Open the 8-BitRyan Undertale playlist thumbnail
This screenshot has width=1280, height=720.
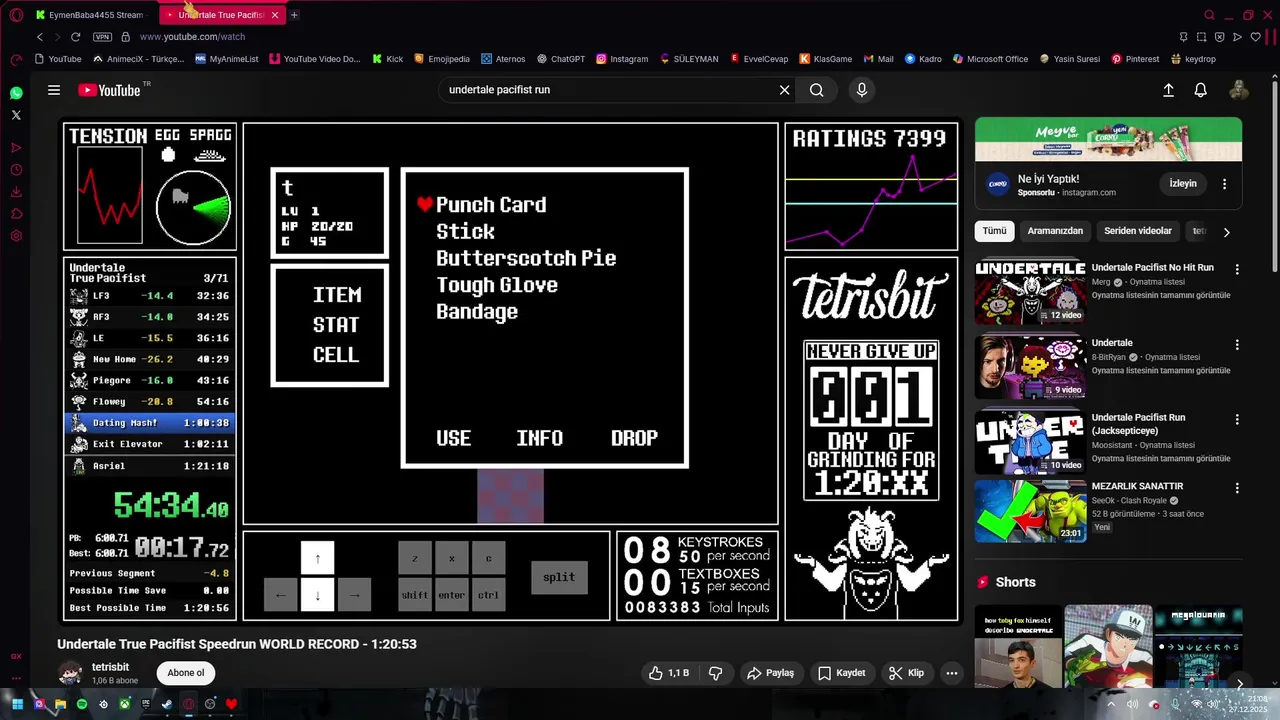point(1030,367)
